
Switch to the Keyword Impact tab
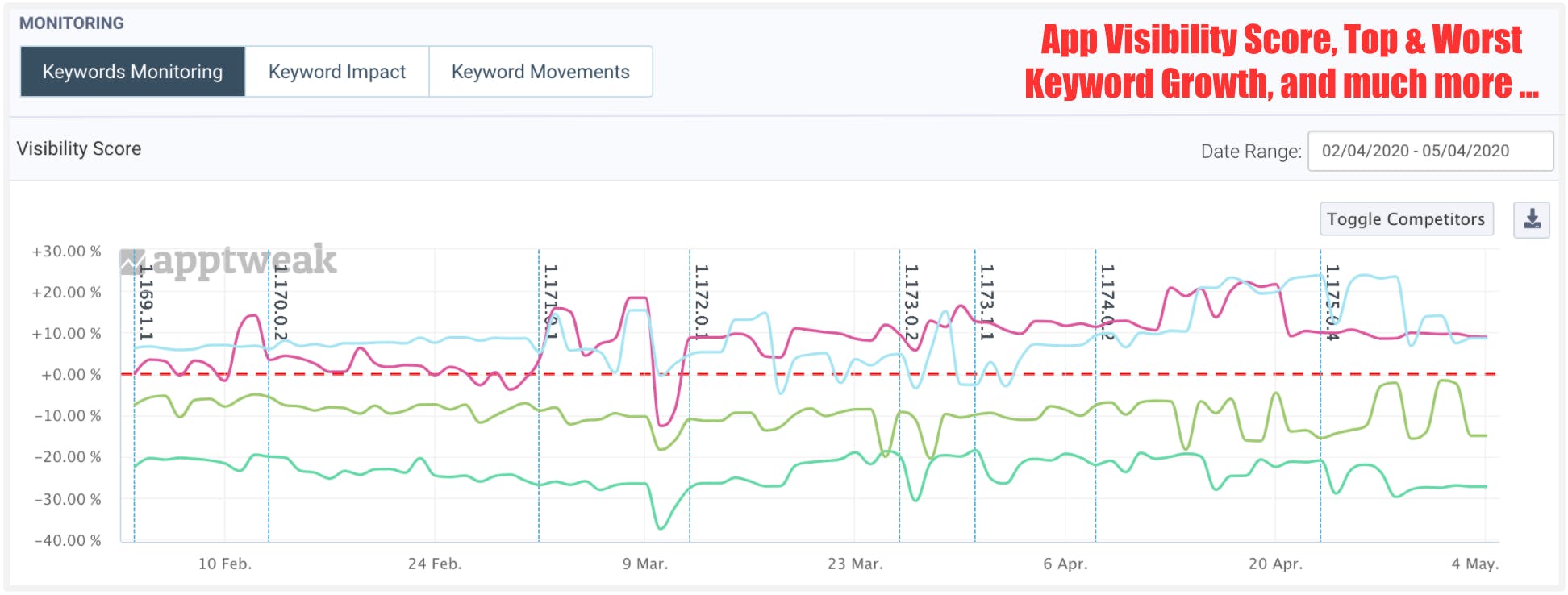[337, 72]
